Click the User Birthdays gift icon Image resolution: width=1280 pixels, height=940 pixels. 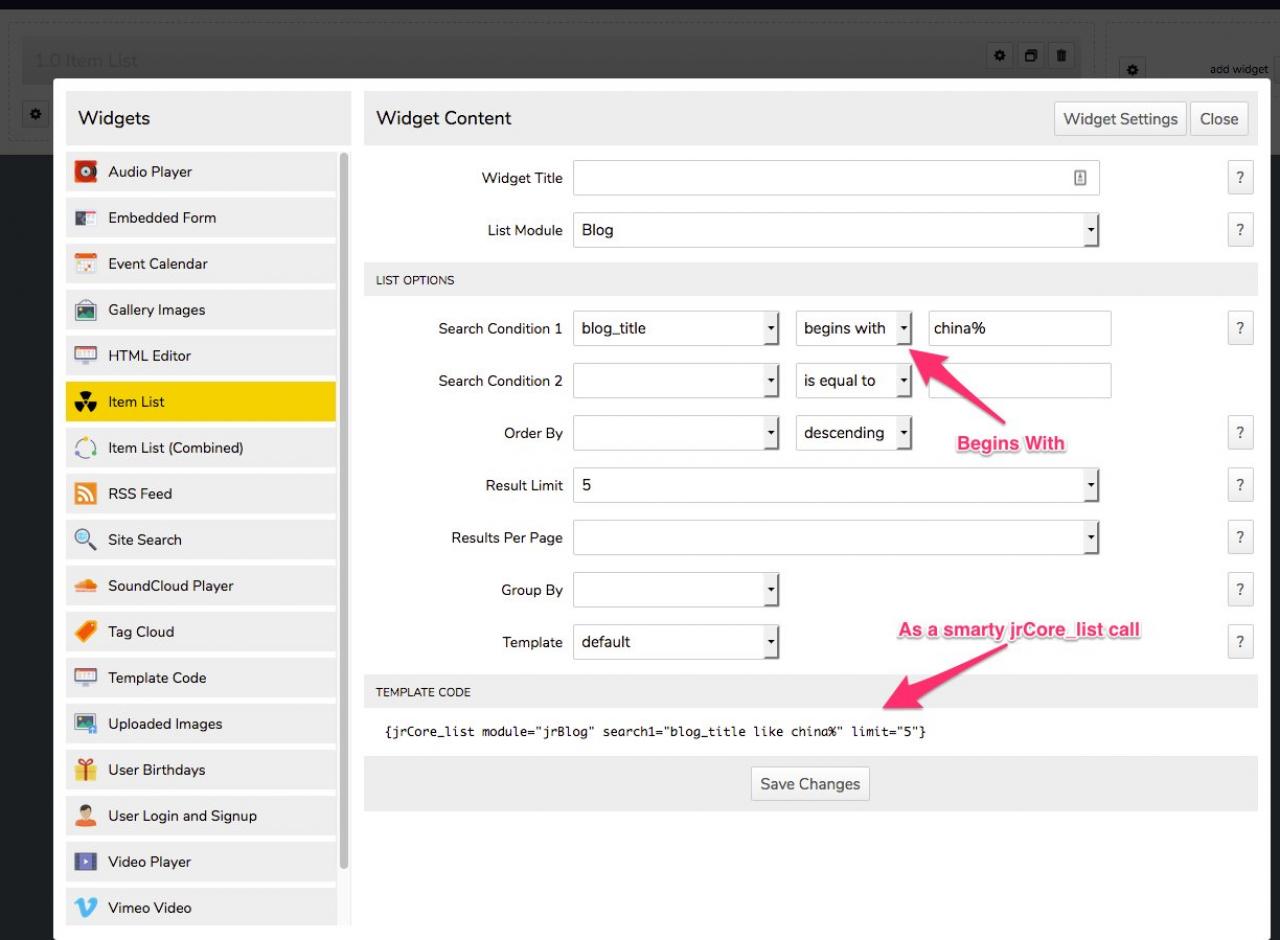point(86,770)
